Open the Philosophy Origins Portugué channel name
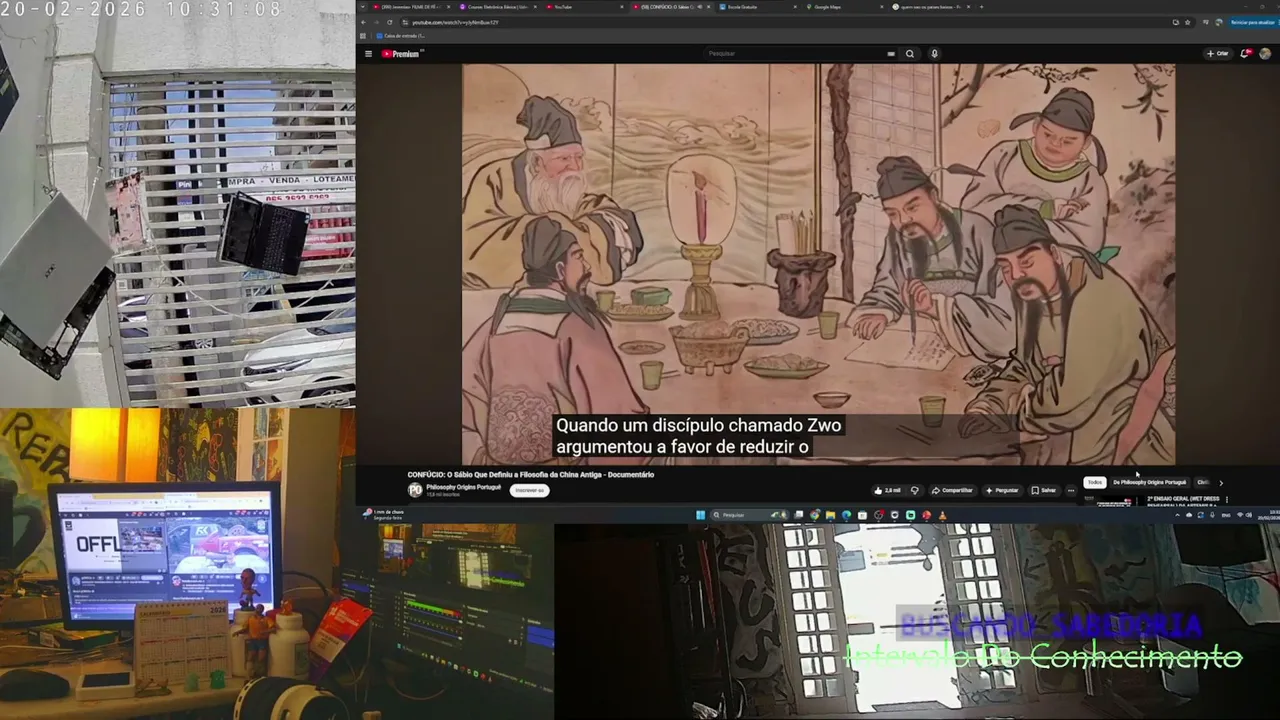This screenshot has width=1280, height=720. pos(463,487)
